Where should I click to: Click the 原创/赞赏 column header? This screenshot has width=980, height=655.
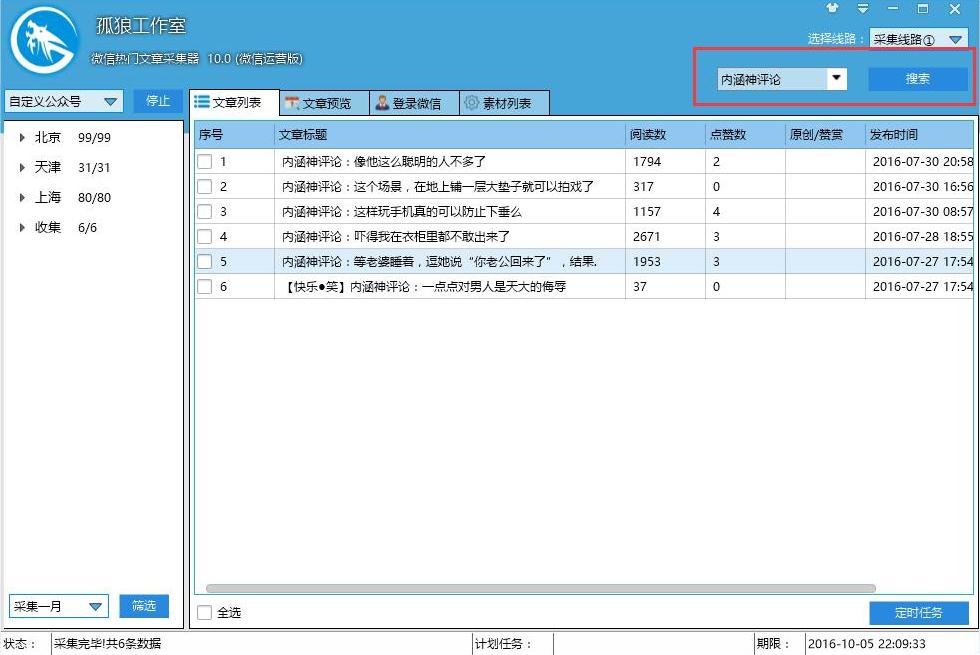825,134
